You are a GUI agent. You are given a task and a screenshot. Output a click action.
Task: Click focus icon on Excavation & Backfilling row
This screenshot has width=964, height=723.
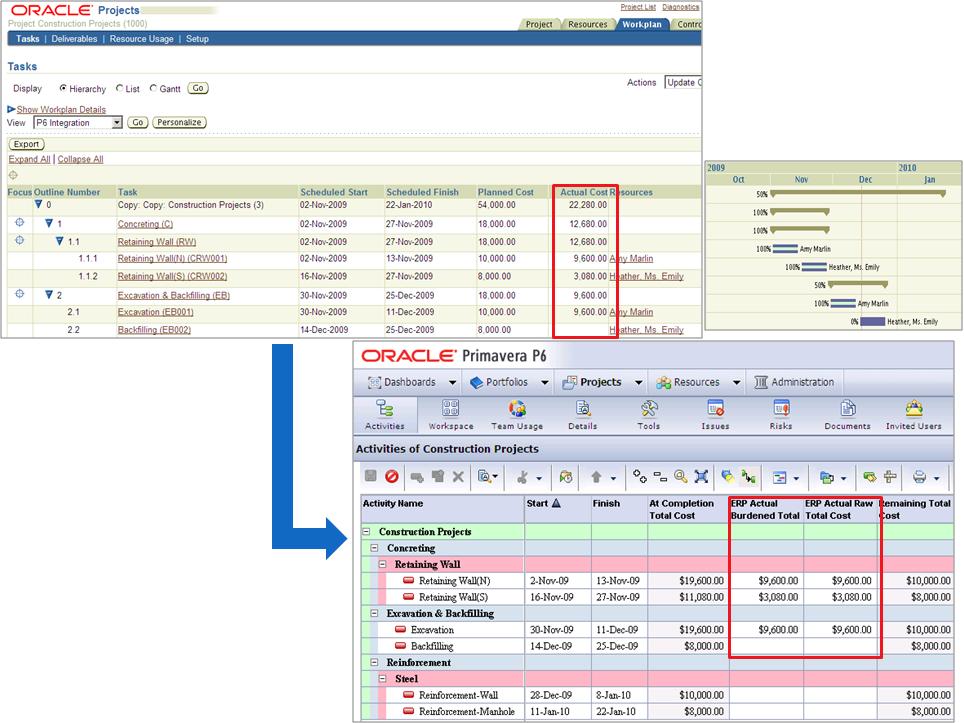[x=20, y=294]
